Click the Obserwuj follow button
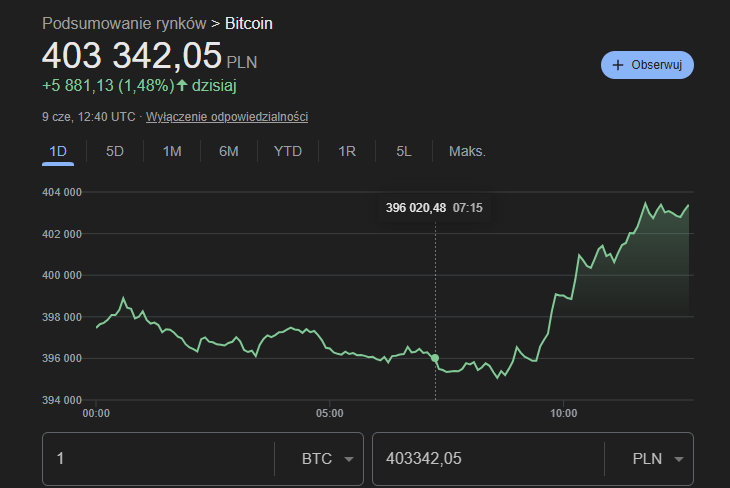This screenshot has height=488, width=730. pyautogui.click(x=647, y=65)
